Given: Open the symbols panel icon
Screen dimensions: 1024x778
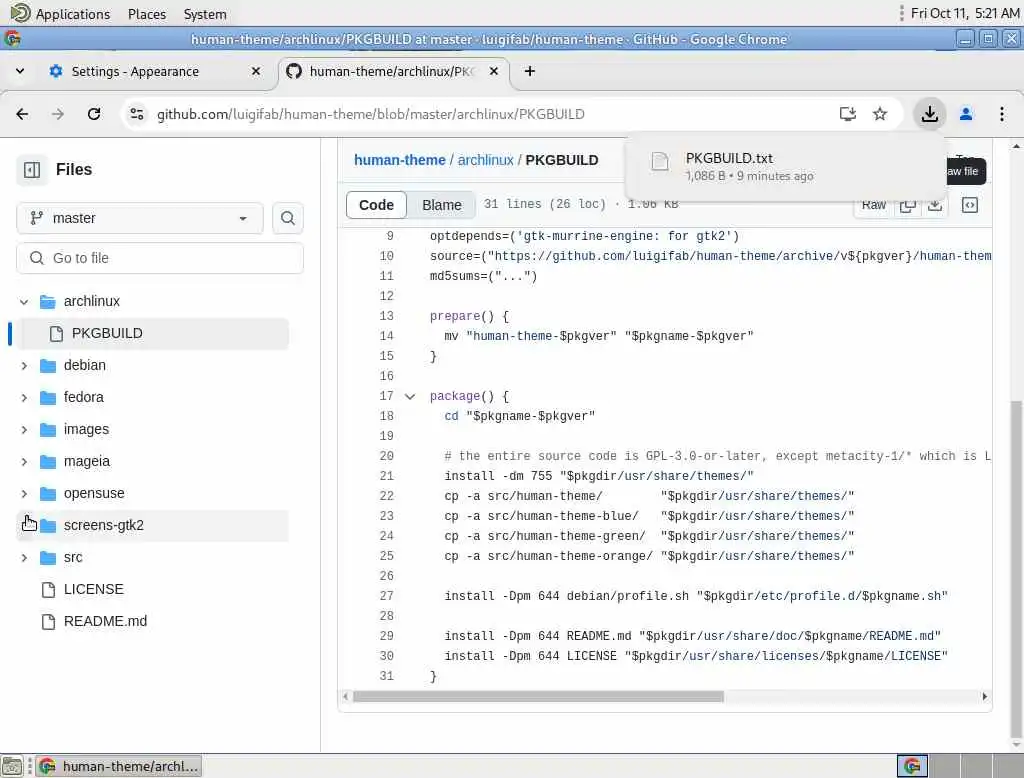Looking at the screenshot, I should tap(970, 205).
